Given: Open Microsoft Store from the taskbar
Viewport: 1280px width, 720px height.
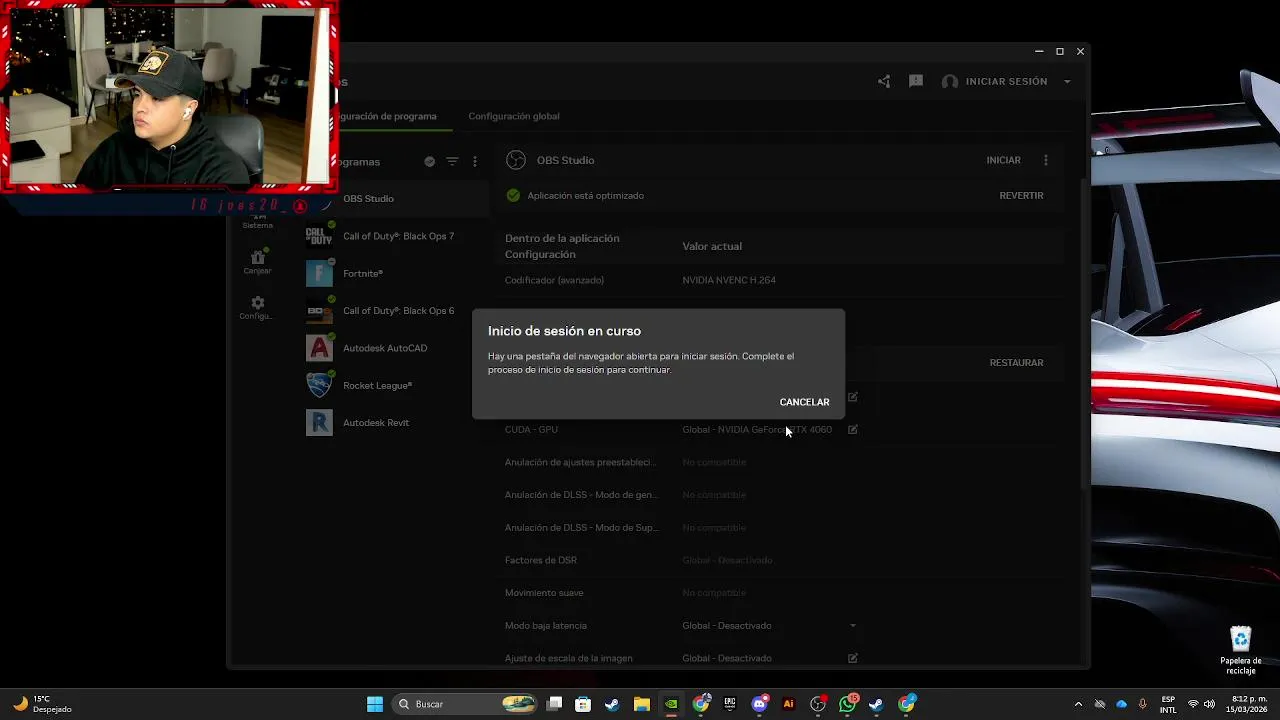Looking at the screenshot, I should 583,704.
